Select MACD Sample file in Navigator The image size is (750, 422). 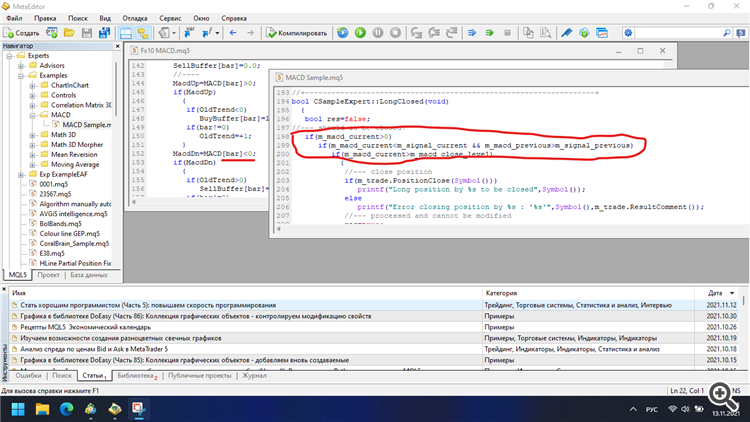(x=87, y=125)
